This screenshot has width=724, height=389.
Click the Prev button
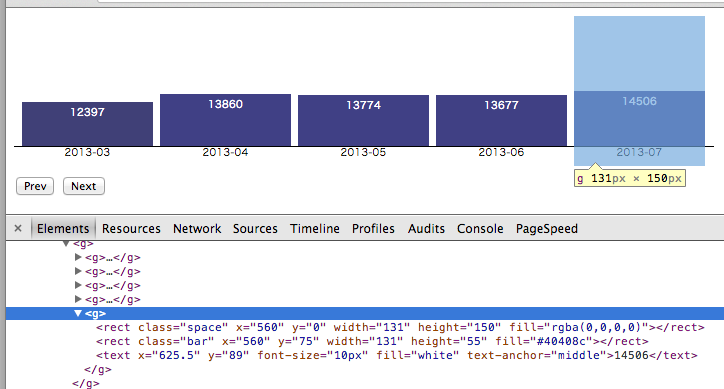(35, 186)
